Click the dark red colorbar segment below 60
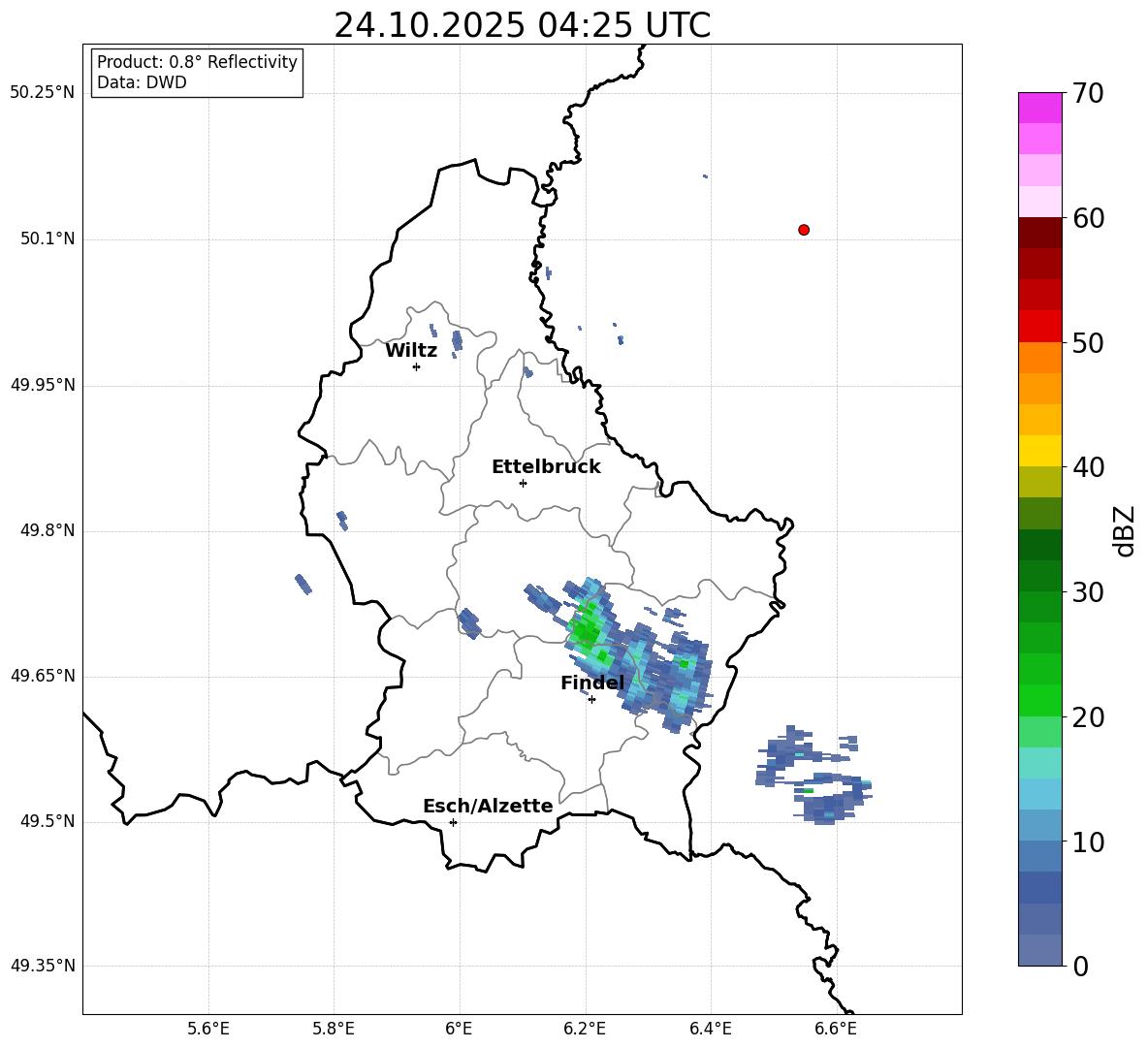Viewport: 1148px width, 1048px height. [x=1039, y=233]
